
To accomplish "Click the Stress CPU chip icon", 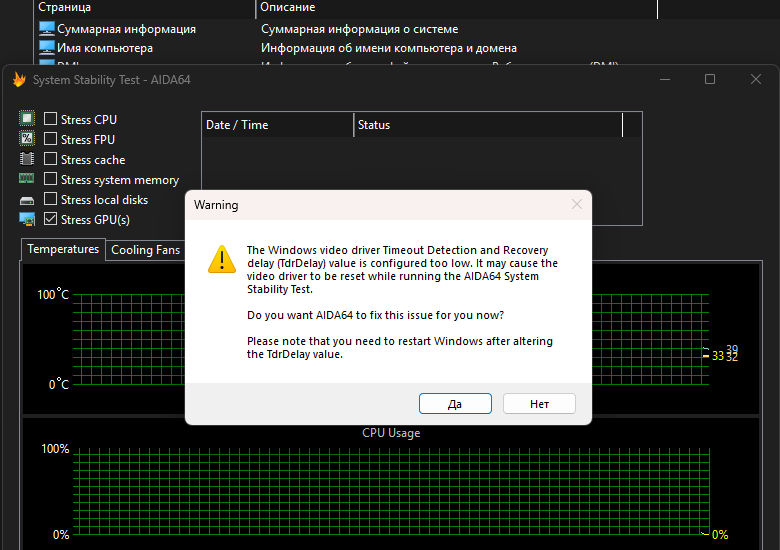I will click(27, 118).
